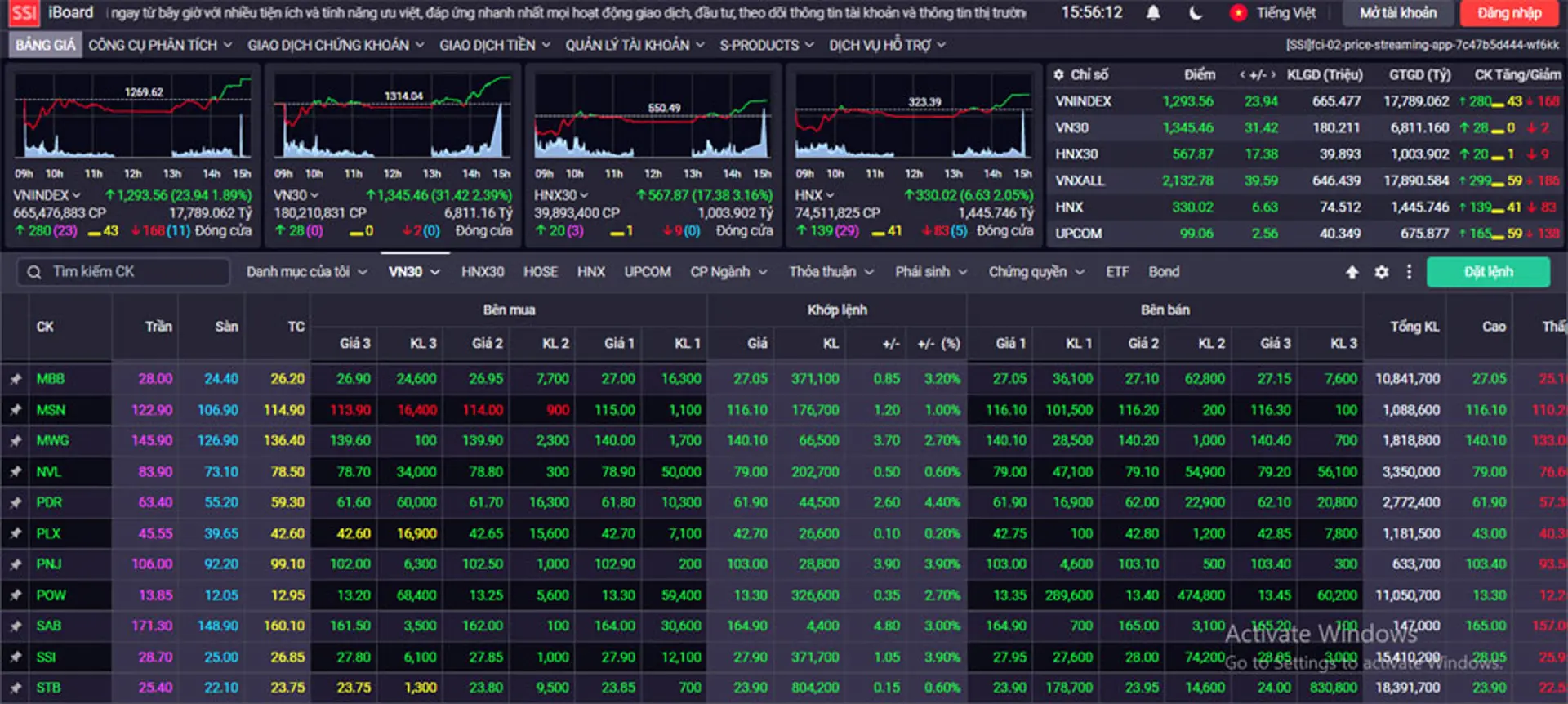Screen dimensions: 1568x704
Task: Select UPCOM row in index table
Action: [1307, 234]
